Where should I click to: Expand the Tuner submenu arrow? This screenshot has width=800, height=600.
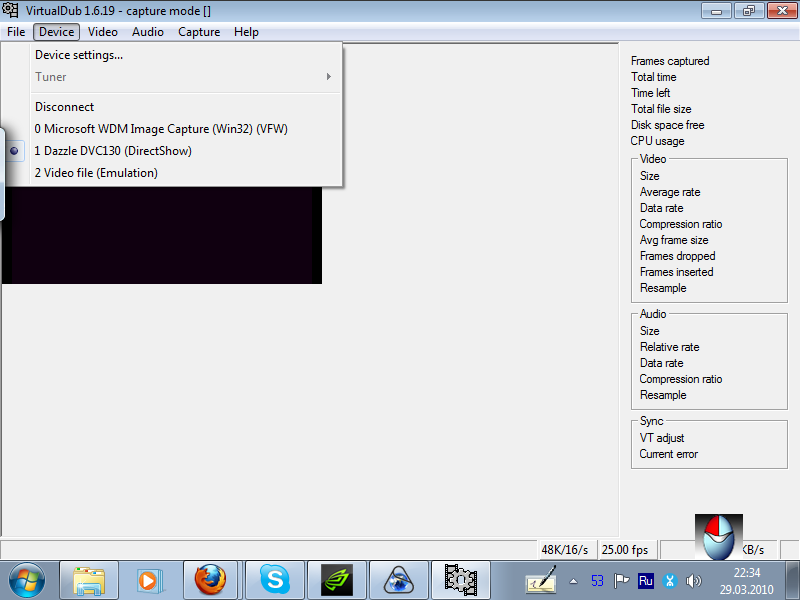[x=328, y=77]
